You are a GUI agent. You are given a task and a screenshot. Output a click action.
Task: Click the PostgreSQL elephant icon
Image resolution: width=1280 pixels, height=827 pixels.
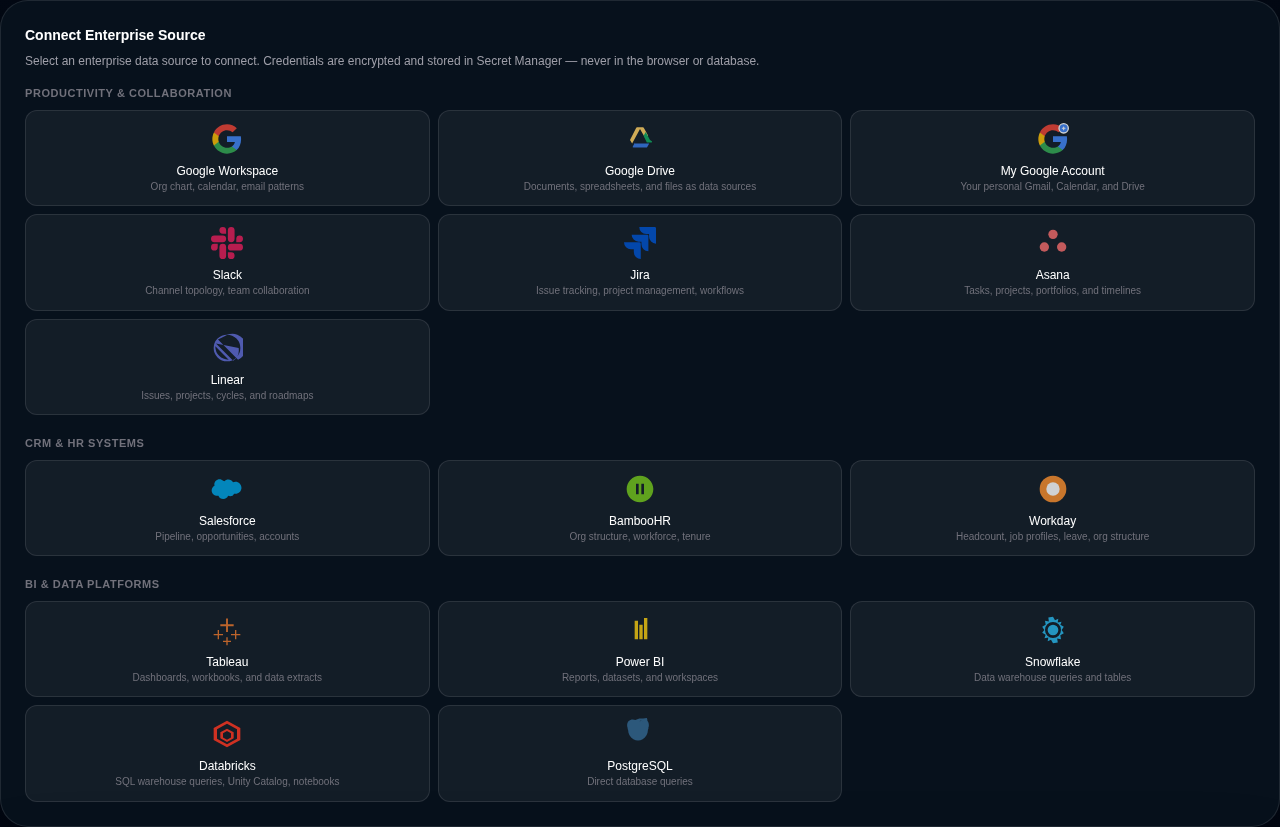point(638,730)
